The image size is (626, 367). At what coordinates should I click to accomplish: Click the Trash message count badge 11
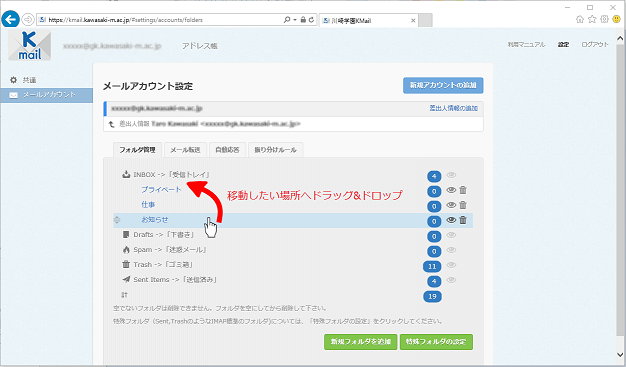(432, 266)
